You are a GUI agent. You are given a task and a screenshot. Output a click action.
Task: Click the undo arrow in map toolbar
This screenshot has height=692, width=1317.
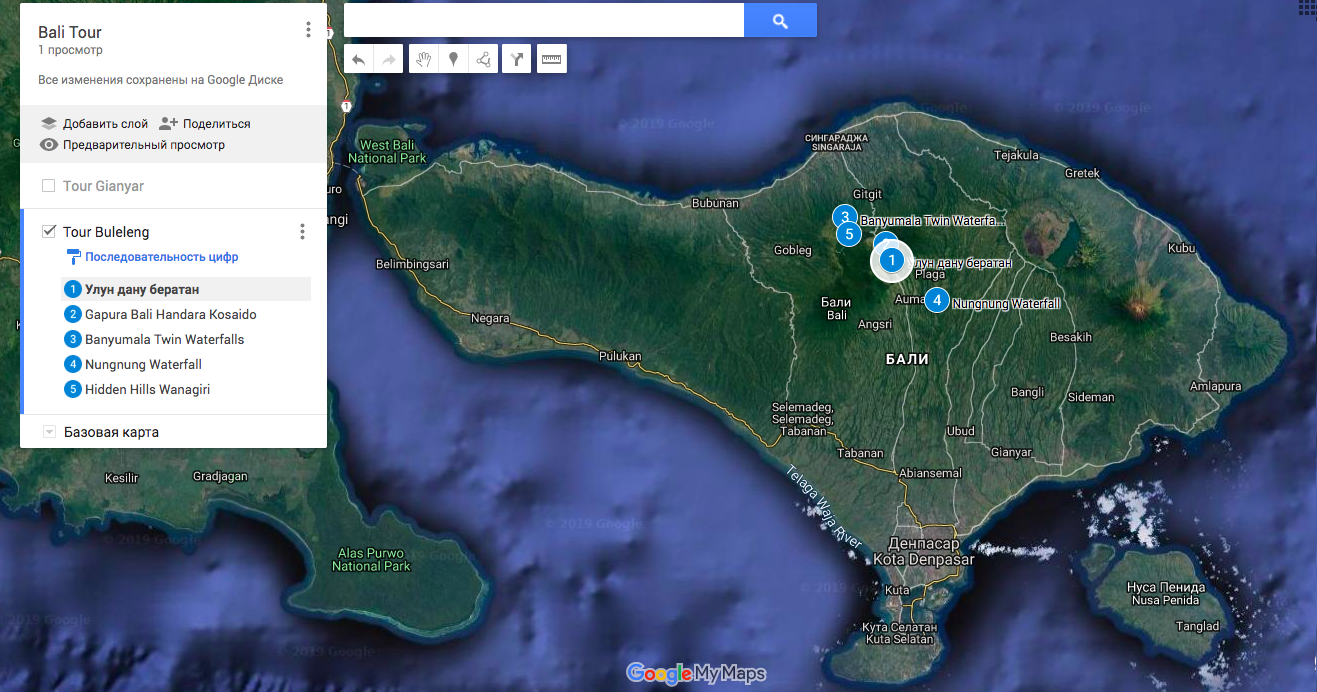(x=358, y=60)
